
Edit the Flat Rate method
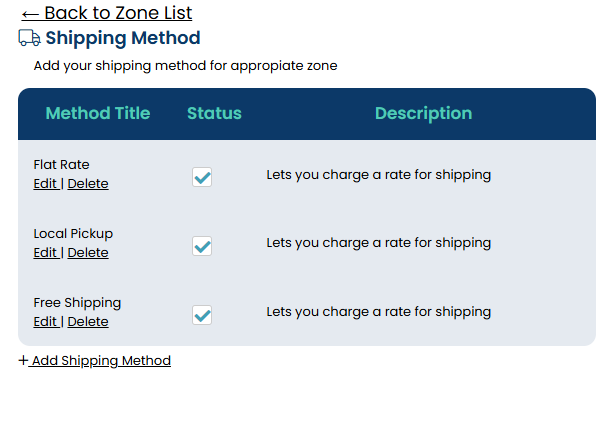tap(45, 184)
